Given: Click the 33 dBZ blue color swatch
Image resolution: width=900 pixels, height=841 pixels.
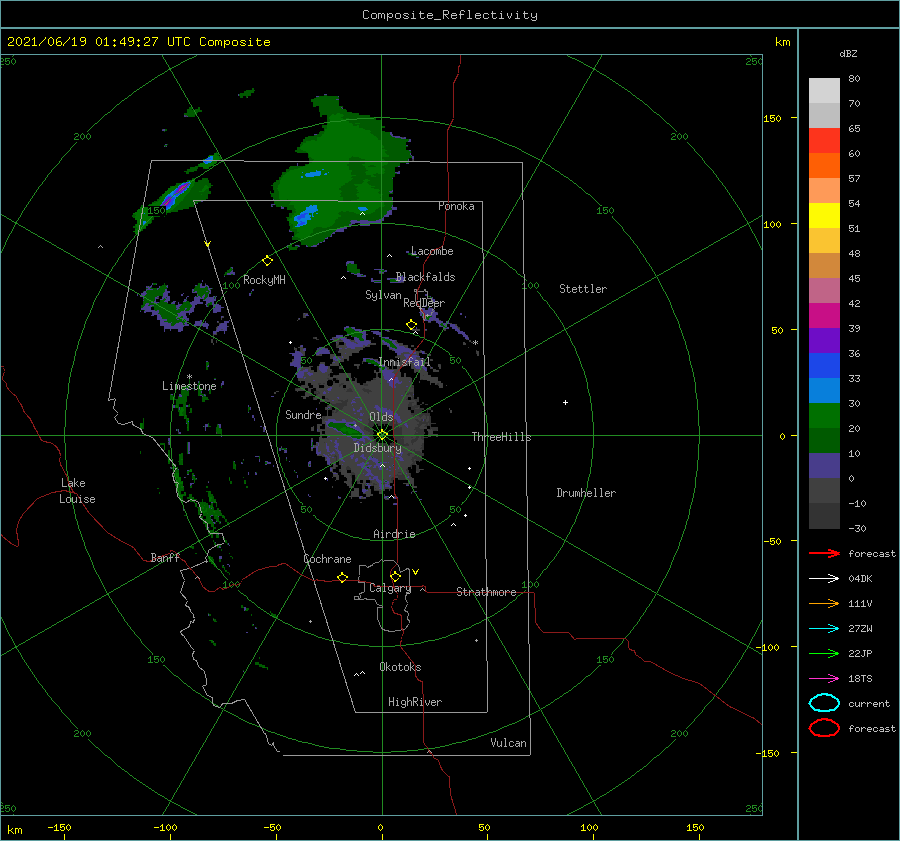Looking at the screenshot, I should 824,365.
